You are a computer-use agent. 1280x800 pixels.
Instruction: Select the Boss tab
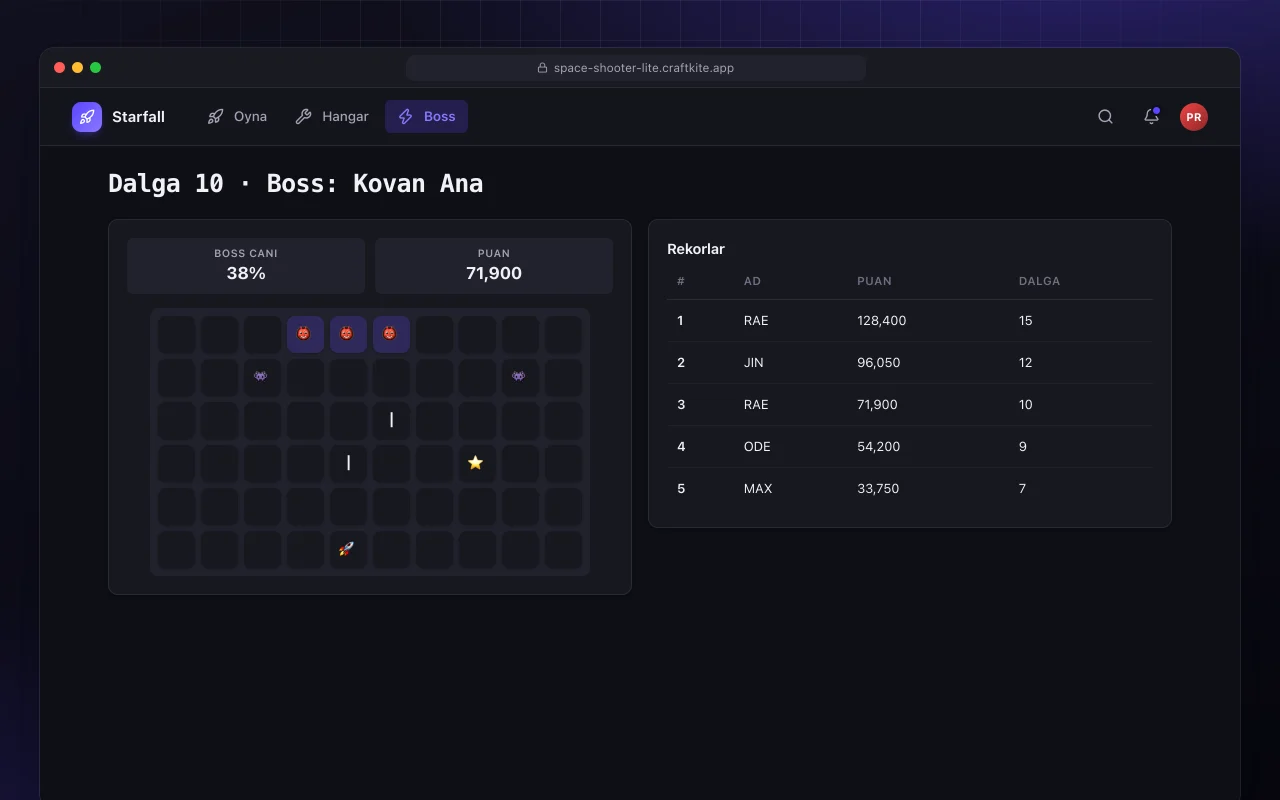click(427, 117)
